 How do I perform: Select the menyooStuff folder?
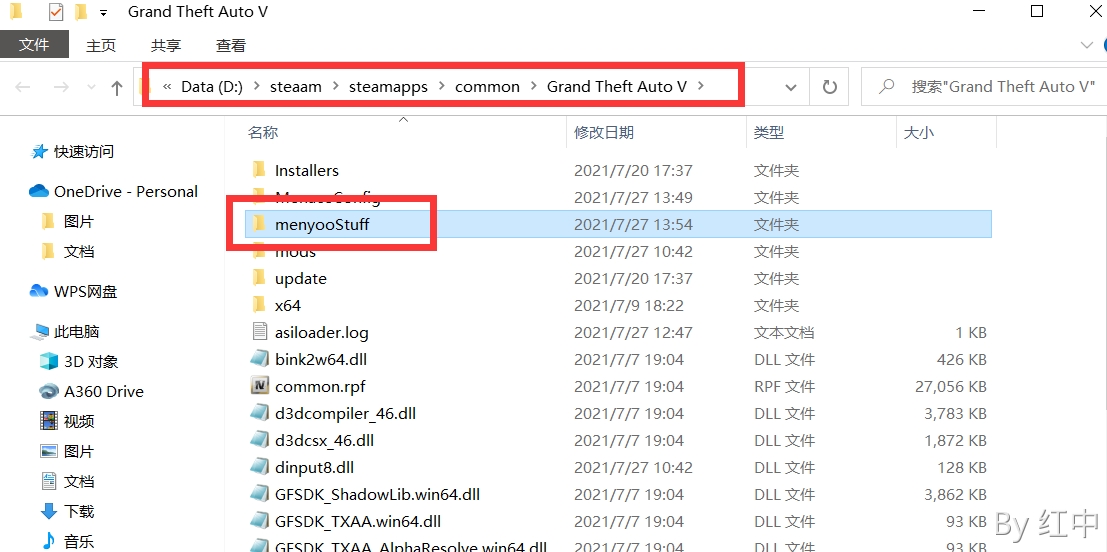322,224
